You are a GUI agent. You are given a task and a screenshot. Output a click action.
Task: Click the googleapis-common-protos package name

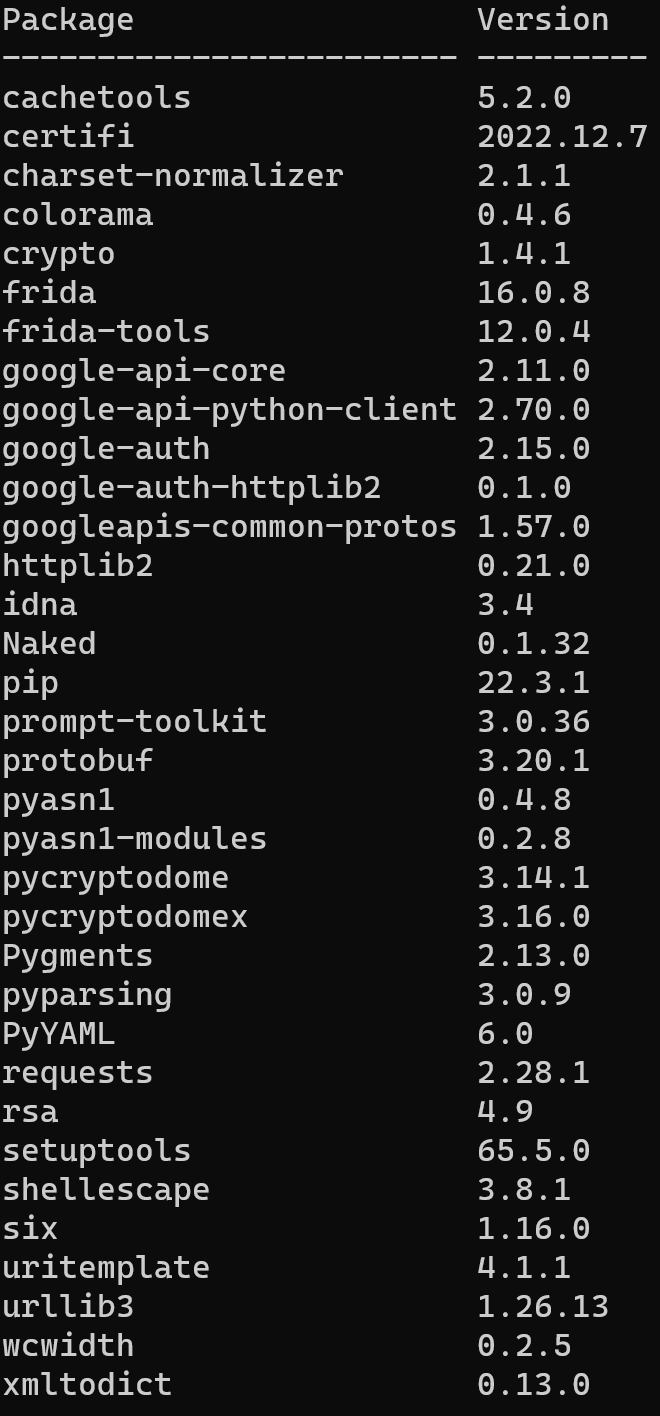[229, 526]
